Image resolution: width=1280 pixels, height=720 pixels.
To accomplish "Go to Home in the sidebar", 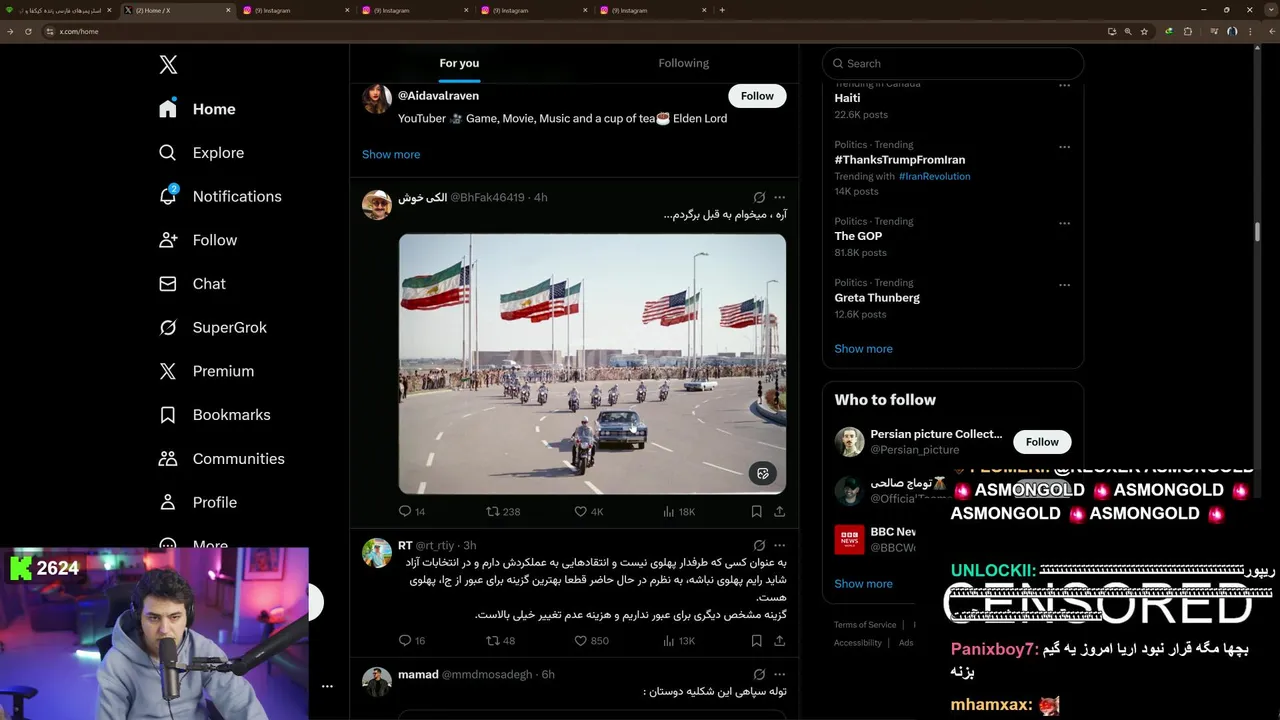I will [198, 109].
